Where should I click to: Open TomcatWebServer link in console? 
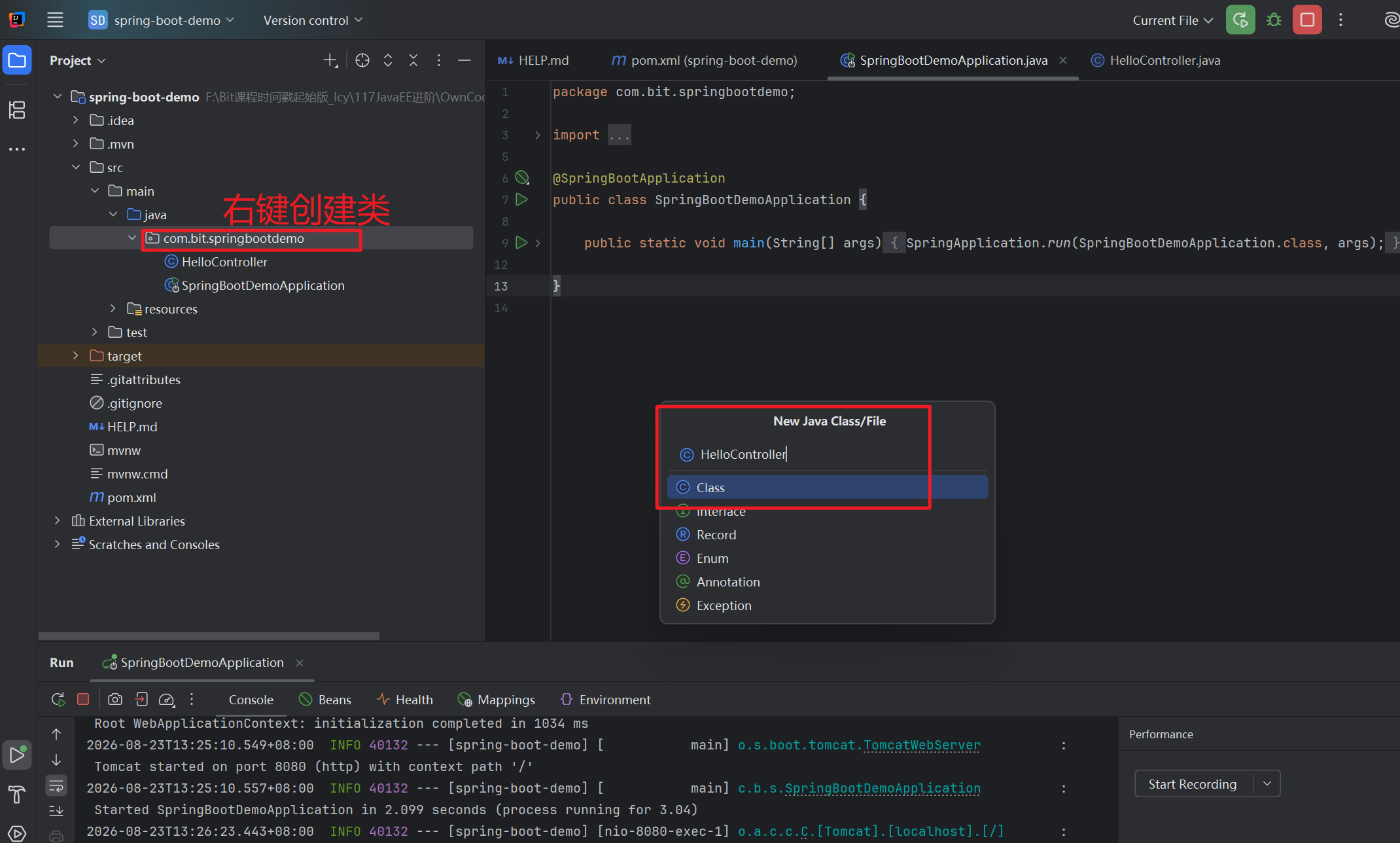[x=922, y=745]
